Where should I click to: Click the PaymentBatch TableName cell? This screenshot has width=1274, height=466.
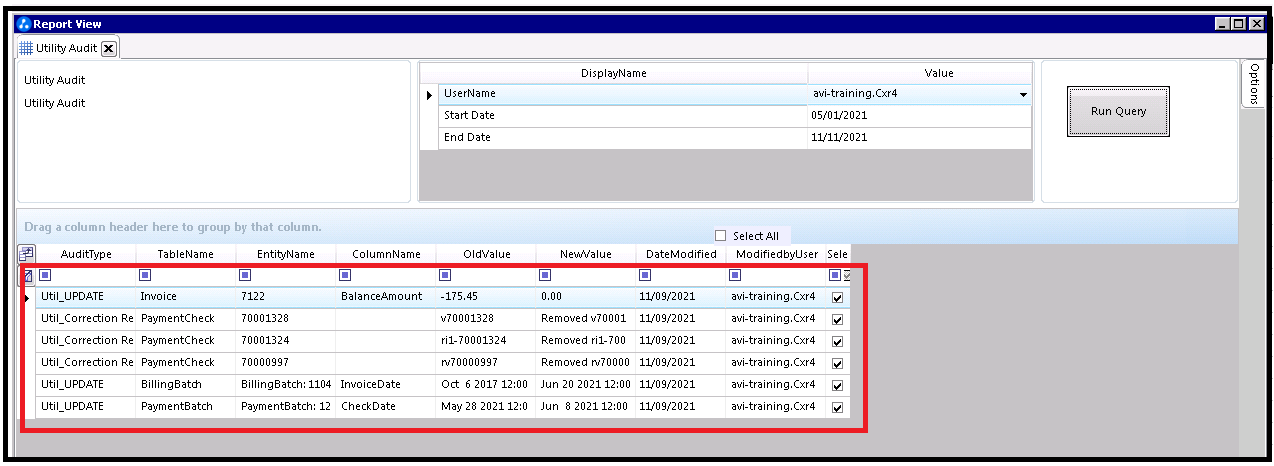pos(186,407)
